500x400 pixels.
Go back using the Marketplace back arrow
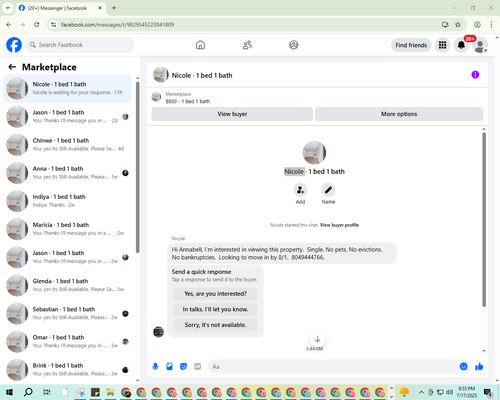pos(12,67)
